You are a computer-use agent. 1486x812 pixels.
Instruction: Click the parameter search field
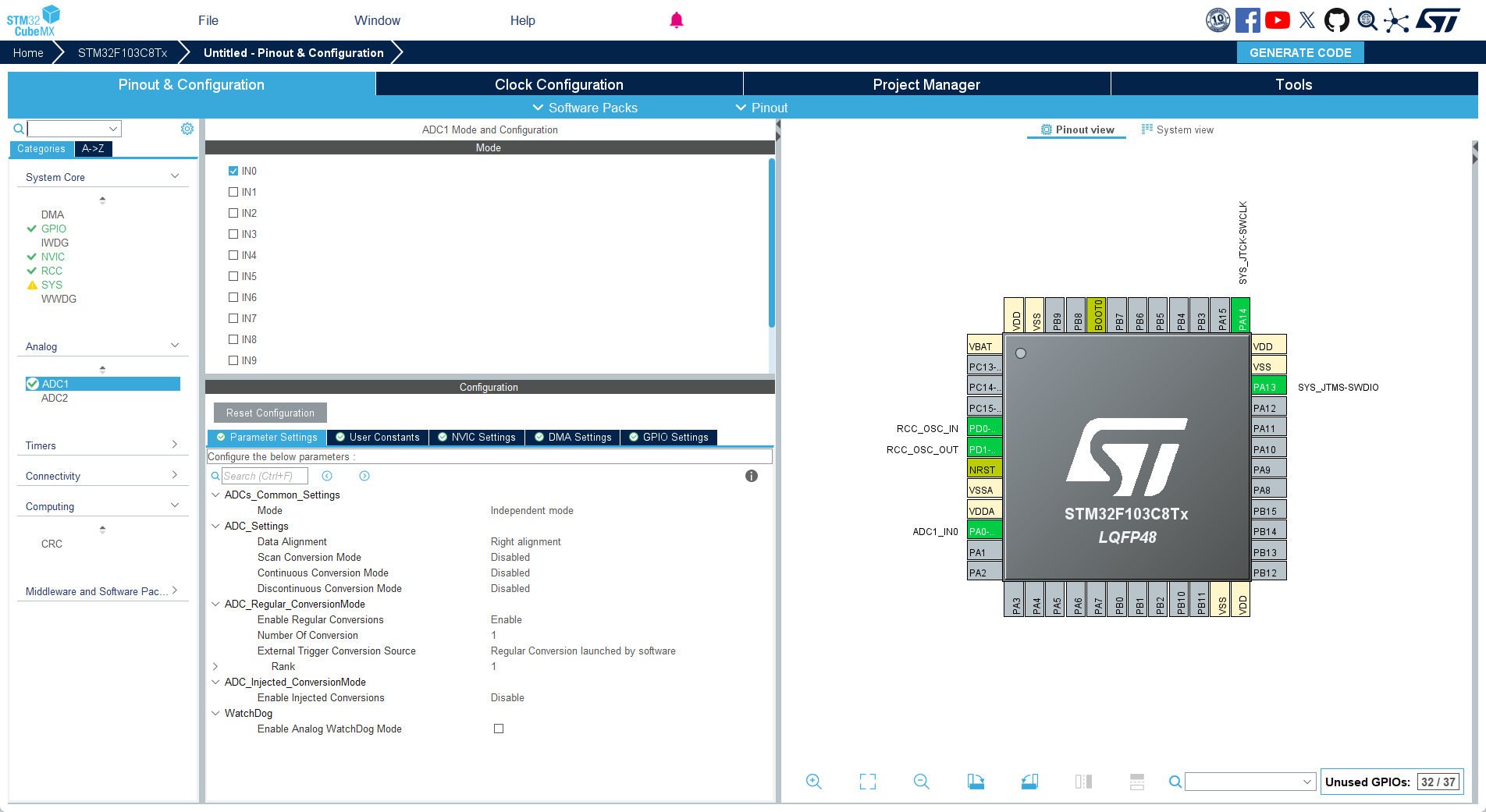coord(265,476)
